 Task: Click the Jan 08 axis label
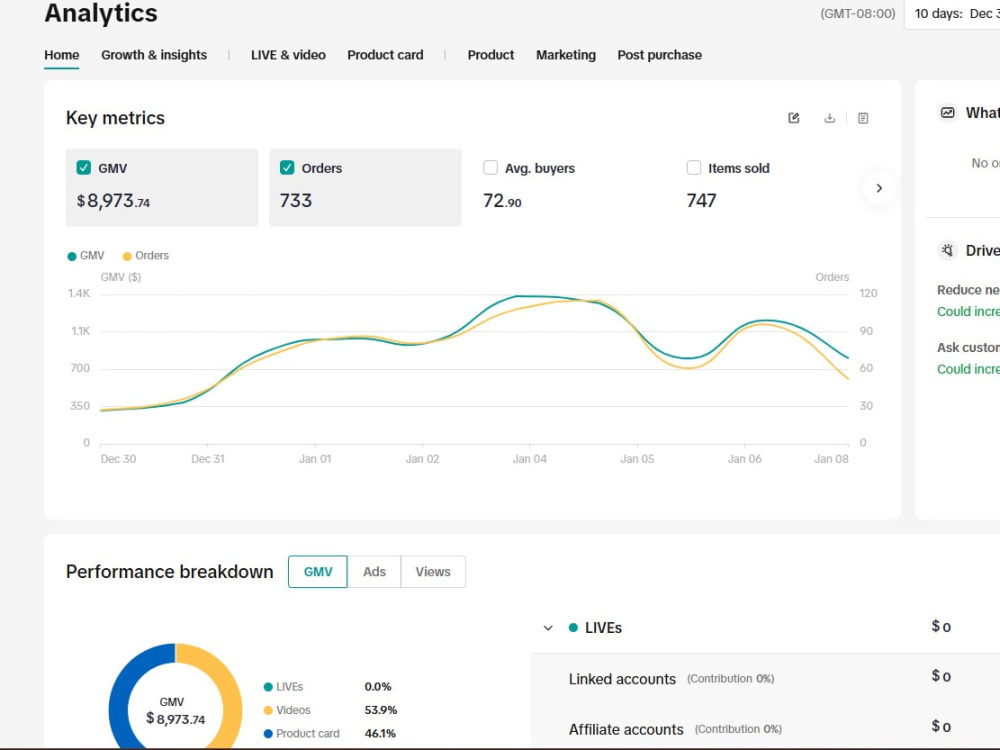(831, 459)
